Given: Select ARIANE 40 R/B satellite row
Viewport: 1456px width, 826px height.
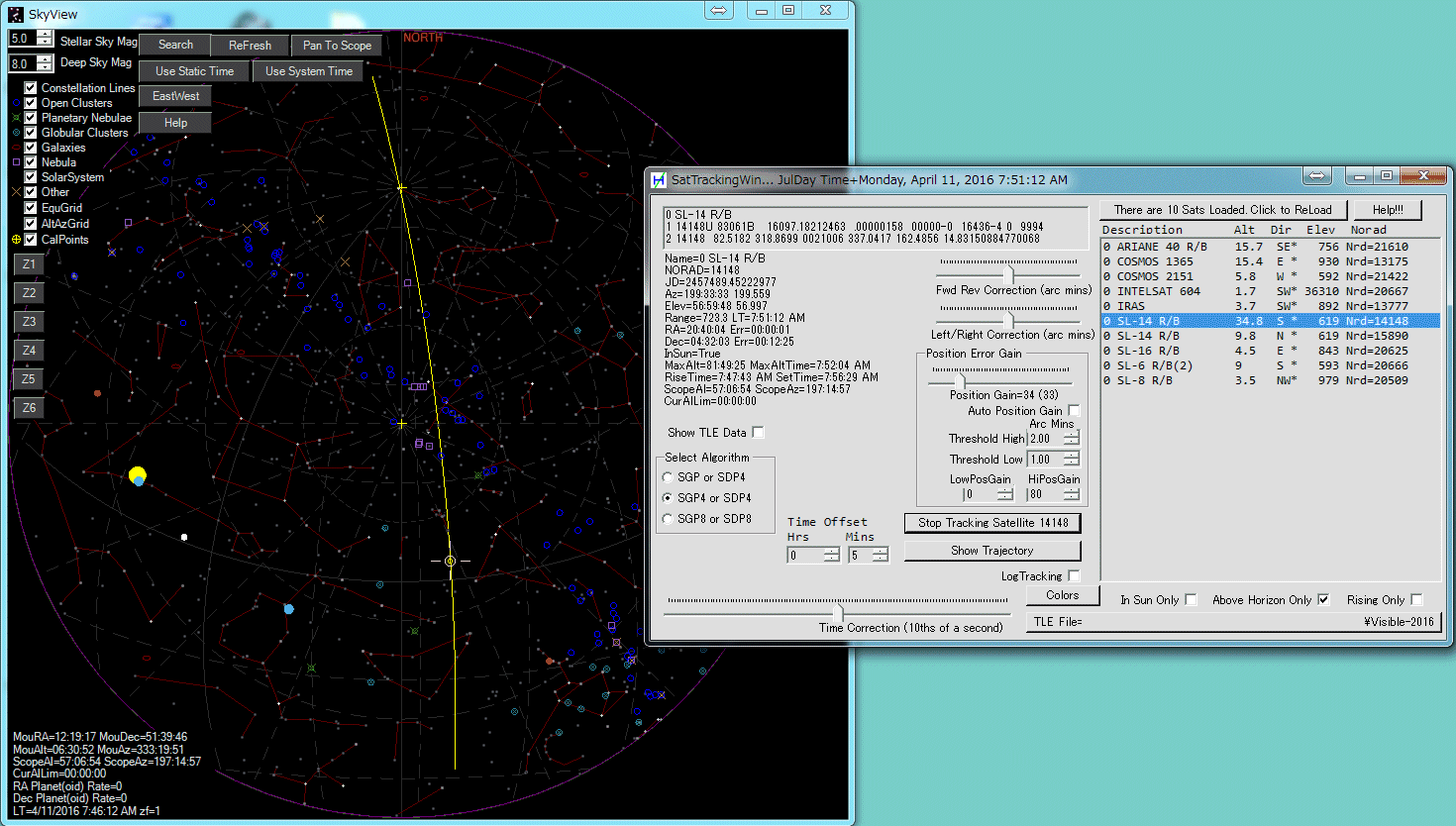Looking at the screenshot, I should (x=1271, y=247).
